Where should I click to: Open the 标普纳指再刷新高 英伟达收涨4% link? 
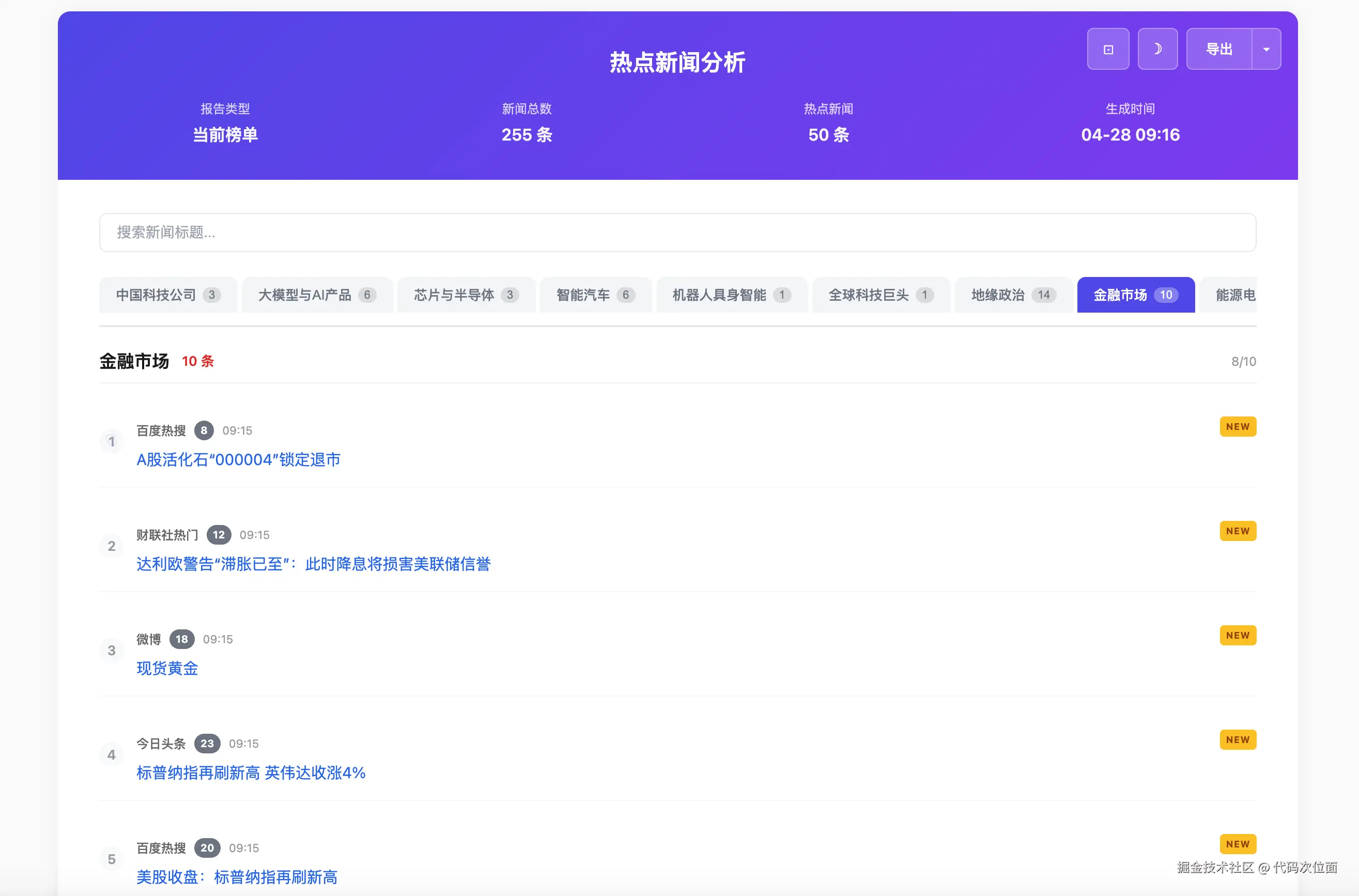[x=251, y=773]
